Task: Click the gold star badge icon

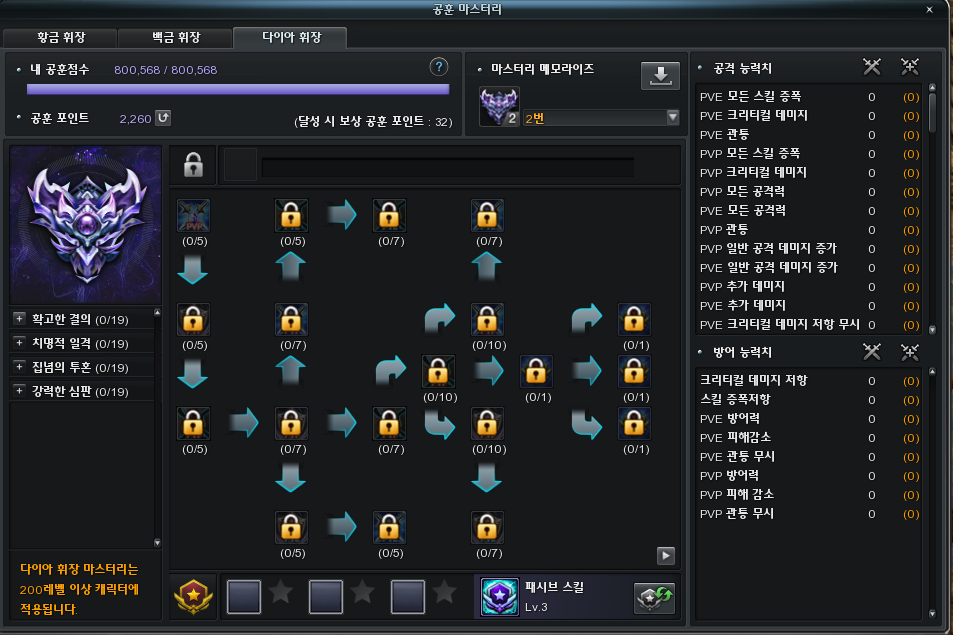Action: click(193, 597)
